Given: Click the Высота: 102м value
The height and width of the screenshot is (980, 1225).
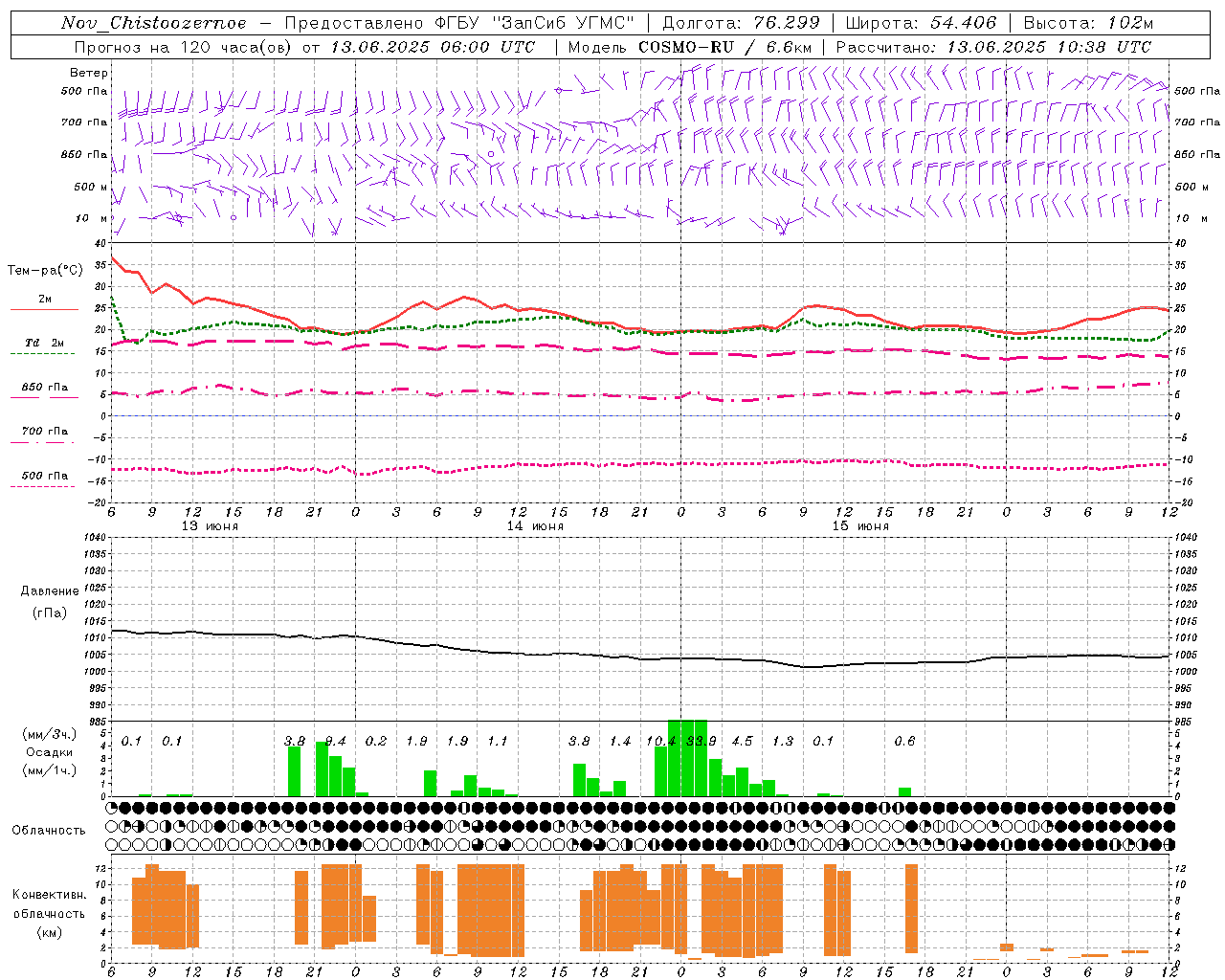Looking at the screenshot, I should tap(1088, 23).
